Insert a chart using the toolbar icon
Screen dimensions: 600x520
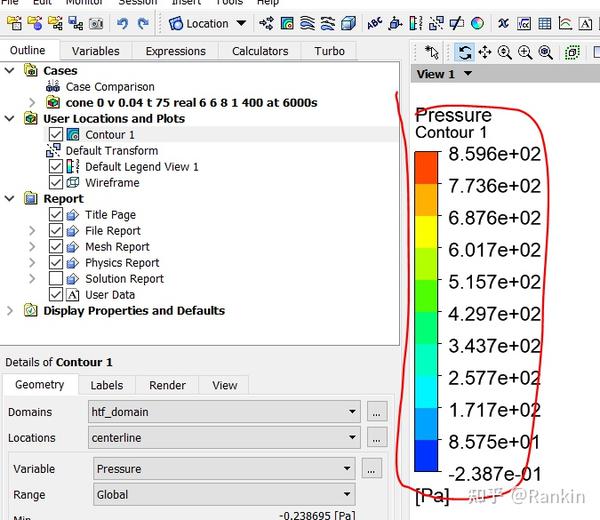565,24
